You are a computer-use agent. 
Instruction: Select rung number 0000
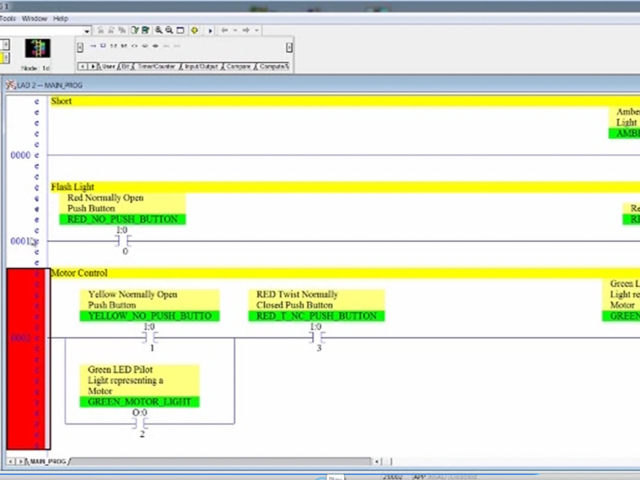pyautogui.click(x=20, y=155)
